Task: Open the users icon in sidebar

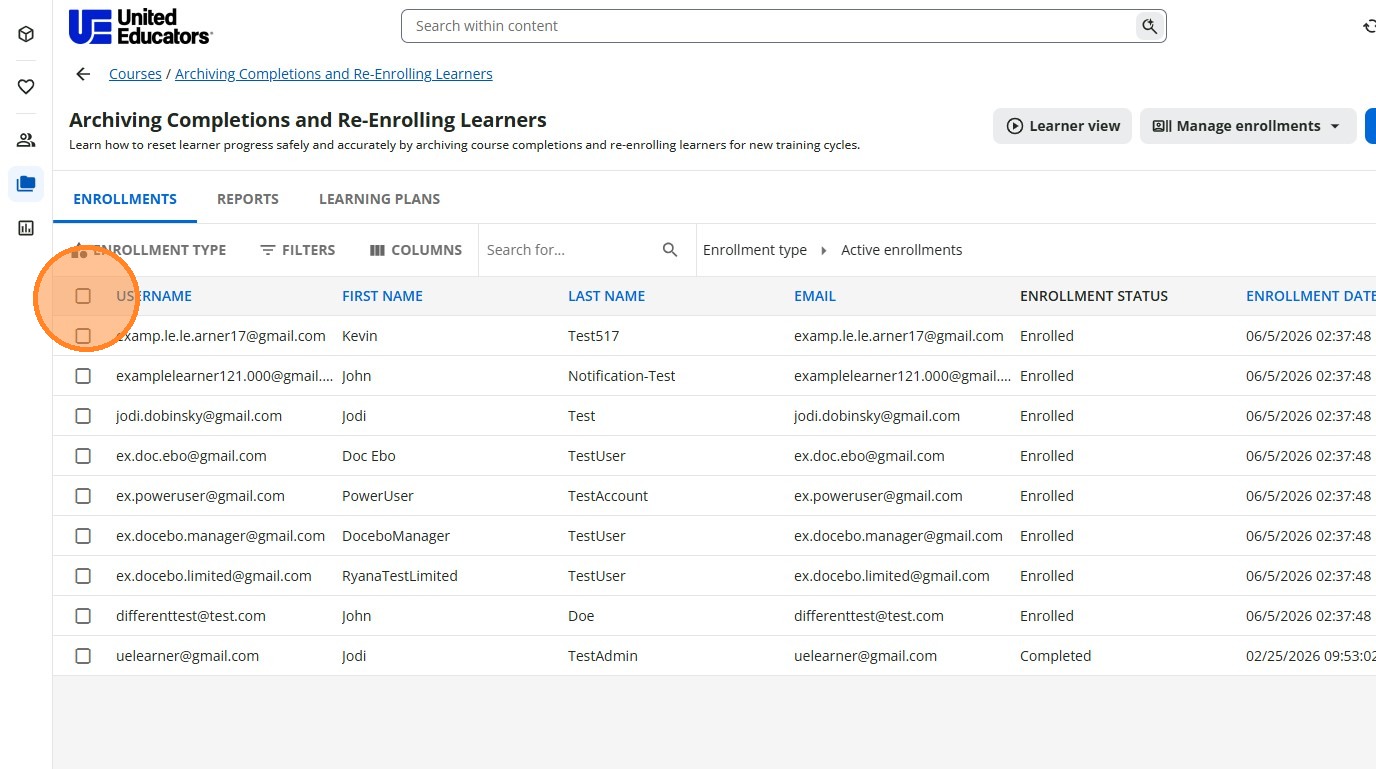Action: [x=26, y=140]
